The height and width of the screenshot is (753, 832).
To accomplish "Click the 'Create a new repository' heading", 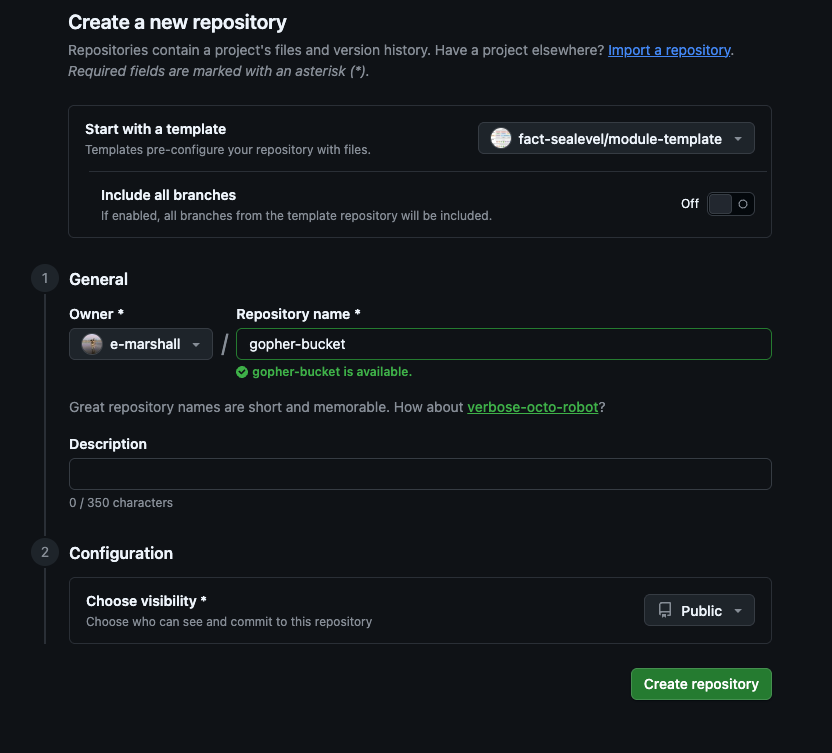I will coord(177,22).
